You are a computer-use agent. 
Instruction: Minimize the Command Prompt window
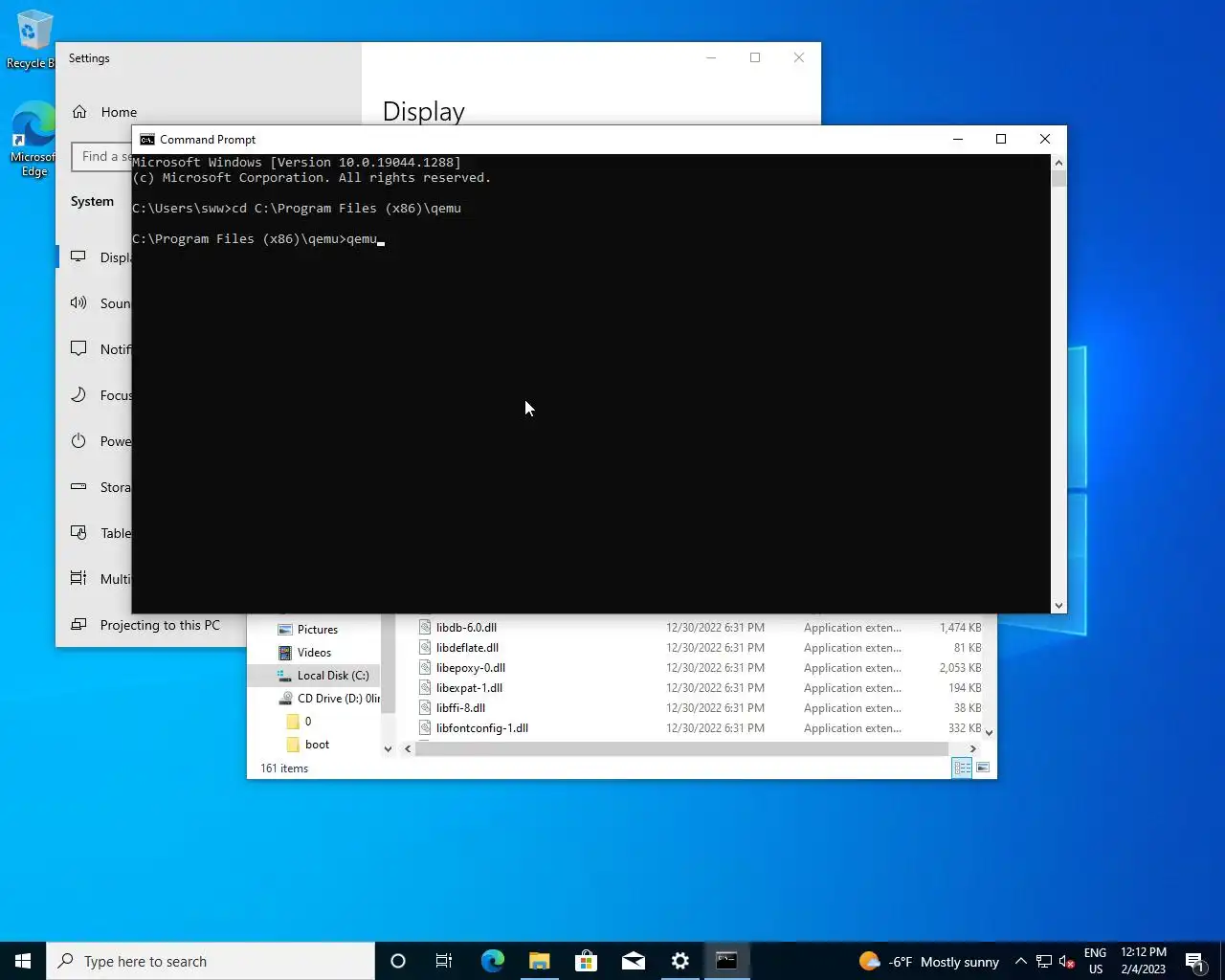click(x=957, y=140)
